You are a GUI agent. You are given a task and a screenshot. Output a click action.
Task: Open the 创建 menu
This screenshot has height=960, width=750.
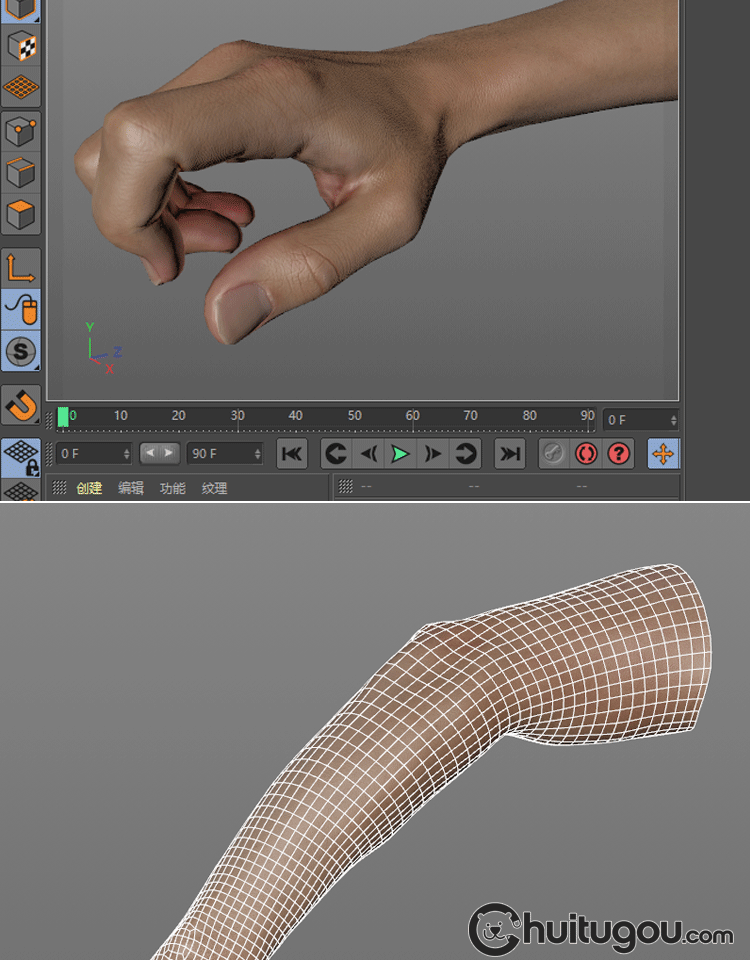click(x=89, y=488)
